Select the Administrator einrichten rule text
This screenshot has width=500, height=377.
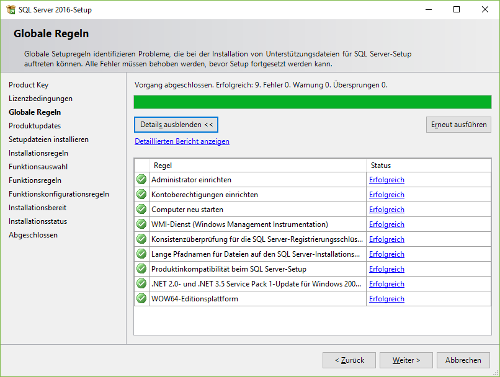[x=191, y=180]
